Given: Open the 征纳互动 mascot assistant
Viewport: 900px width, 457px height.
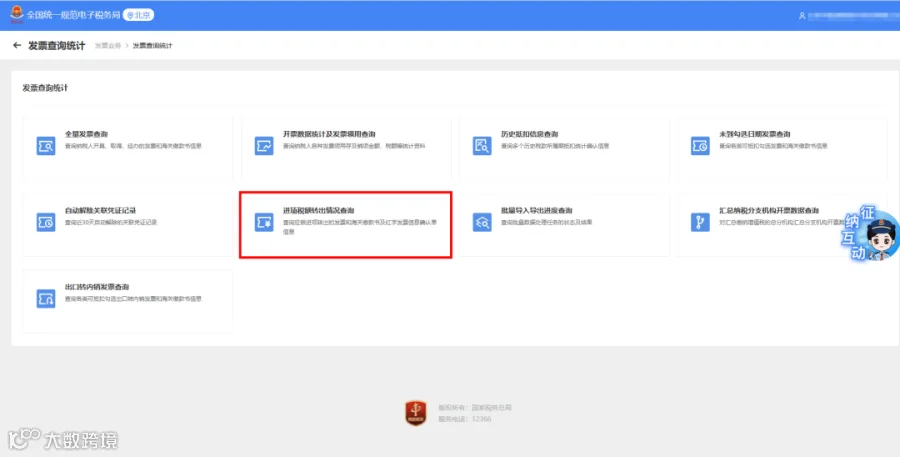Looking at the screenshot, I should 870,233.
